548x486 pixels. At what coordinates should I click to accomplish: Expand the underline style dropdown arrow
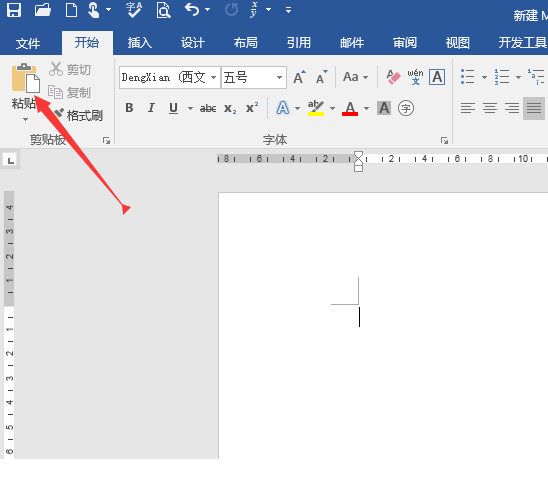(190, 108)
